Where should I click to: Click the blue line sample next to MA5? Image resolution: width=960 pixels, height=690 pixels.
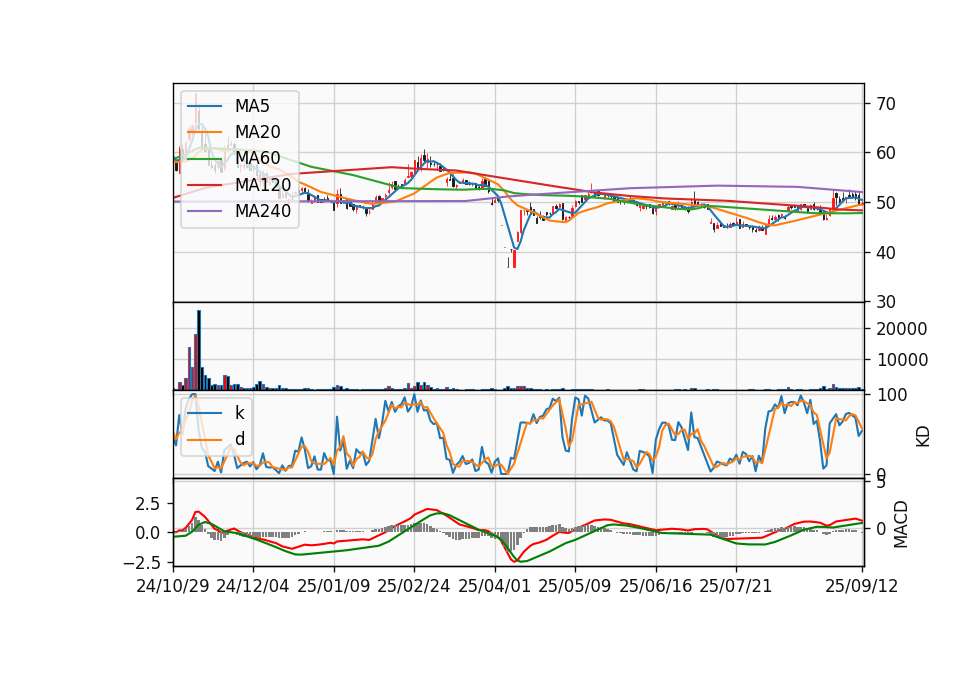204,106
